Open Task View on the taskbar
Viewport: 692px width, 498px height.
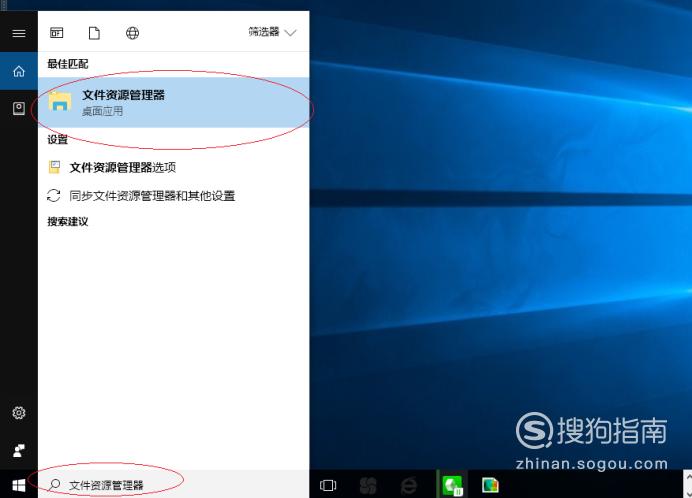328,485
